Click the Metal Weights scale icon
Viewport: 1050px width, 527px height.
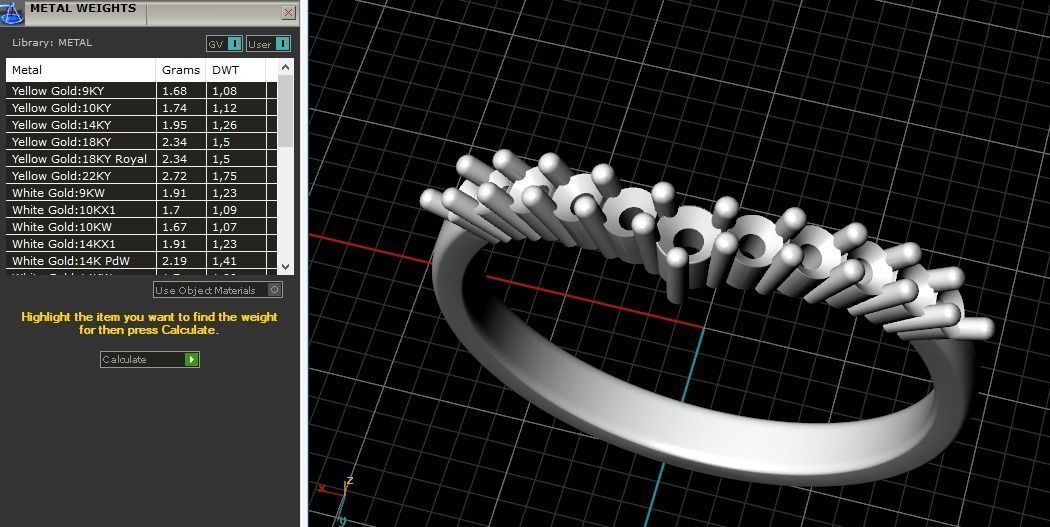[x=12, y=12]
